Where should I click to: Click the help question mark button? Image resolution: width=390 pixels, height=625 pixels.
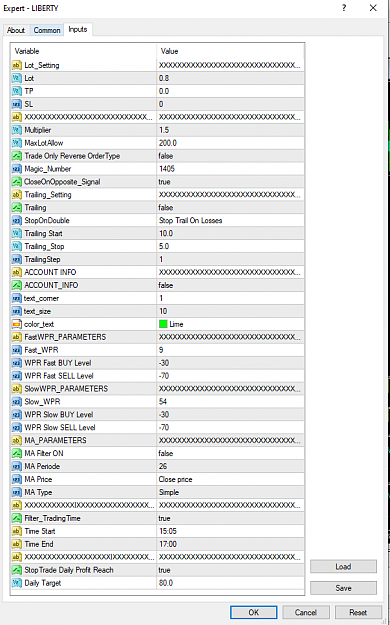coord(344,8)
